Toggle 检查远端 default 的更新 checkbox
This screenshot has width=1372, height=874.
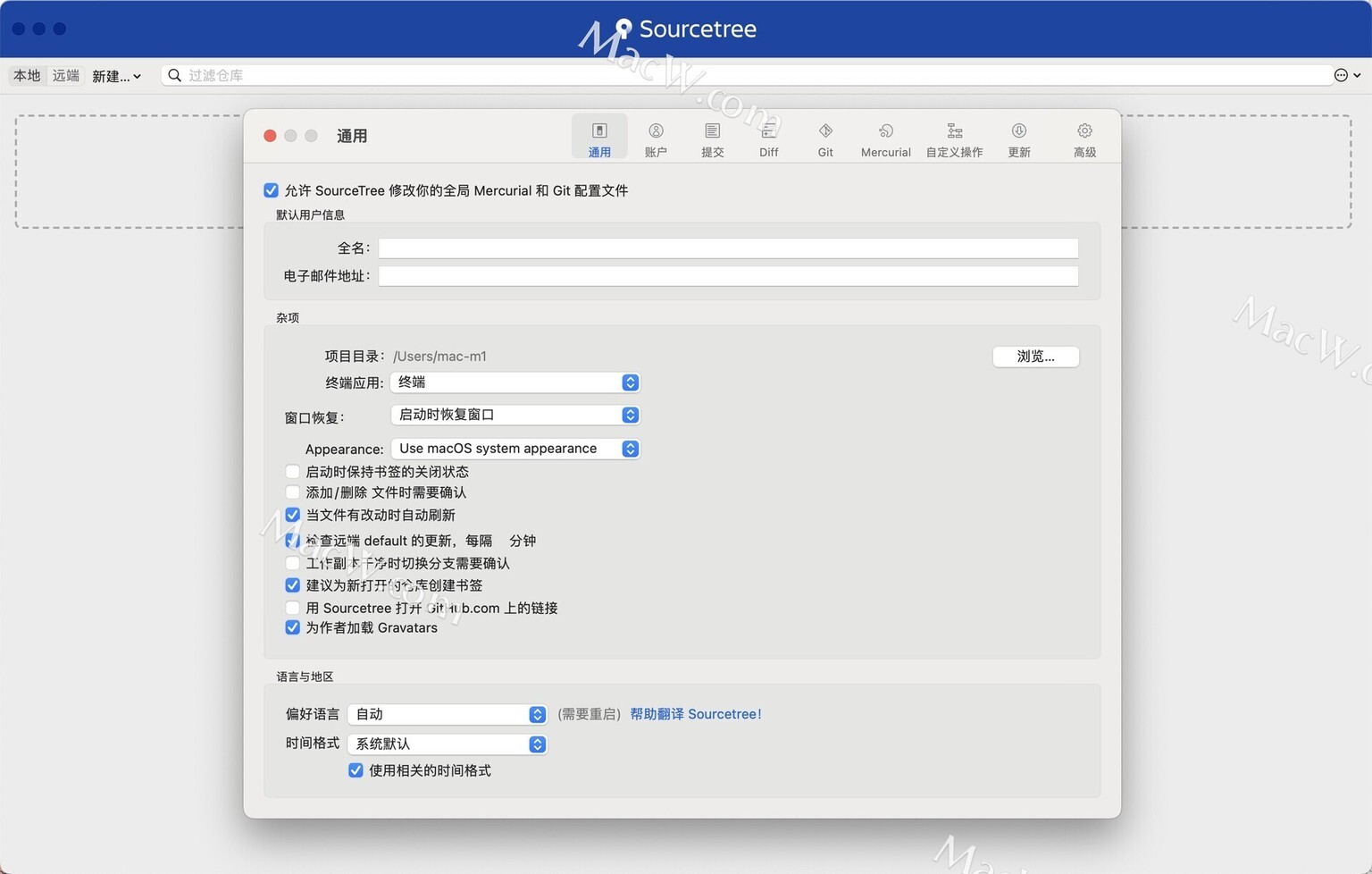pos(292,541)
